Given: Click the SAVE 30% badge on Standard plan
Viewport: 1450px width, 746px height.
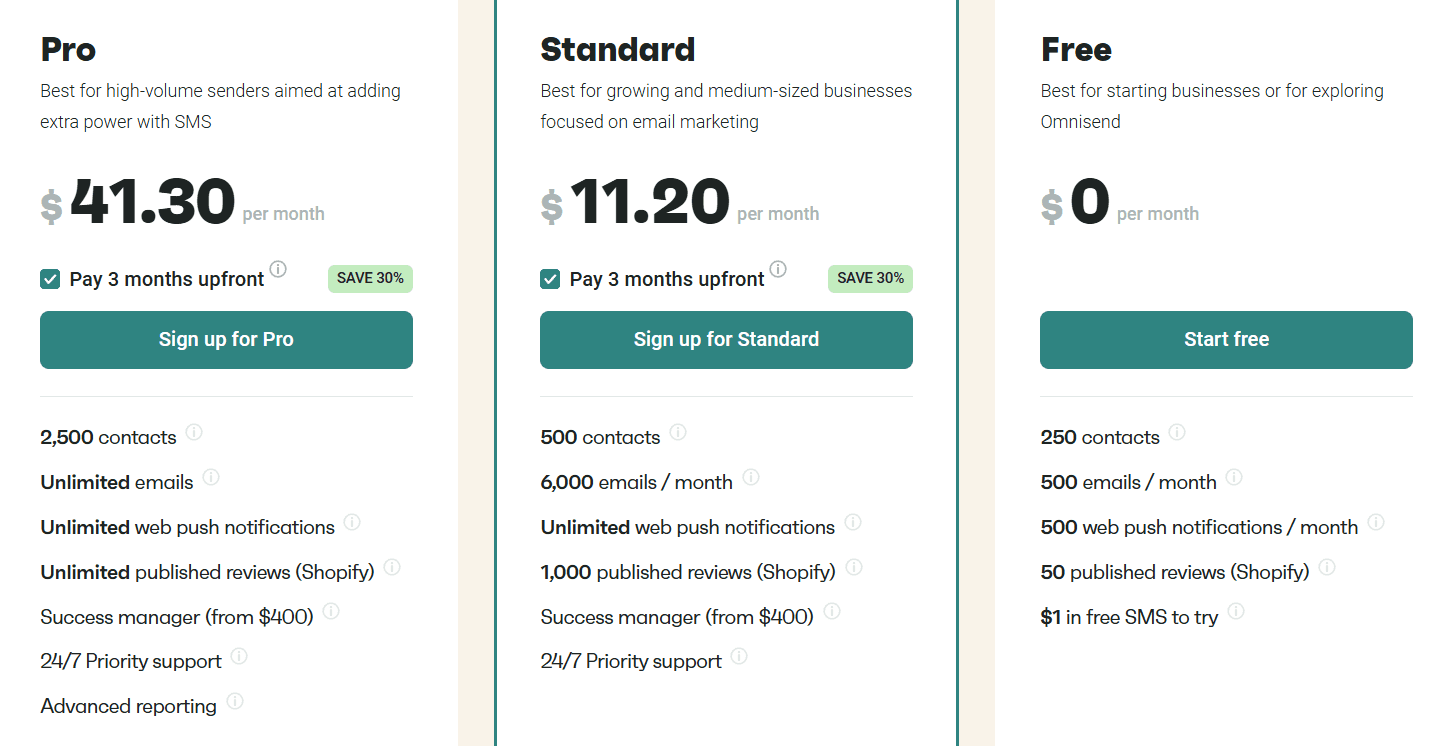Looking at the screenshot, I should (x=870, y=279).
